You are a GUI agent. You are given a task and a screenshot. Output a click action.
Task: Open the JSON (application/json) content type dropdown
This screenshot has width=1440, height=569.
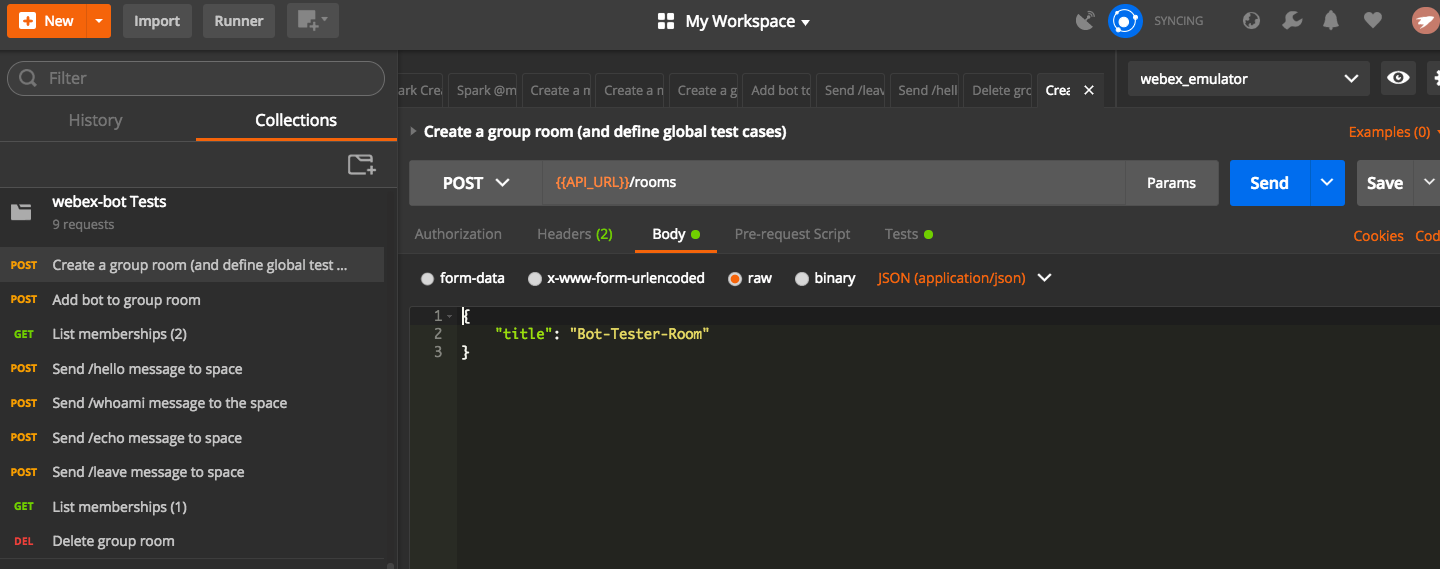pyautogui.click(x=964, y=278)
